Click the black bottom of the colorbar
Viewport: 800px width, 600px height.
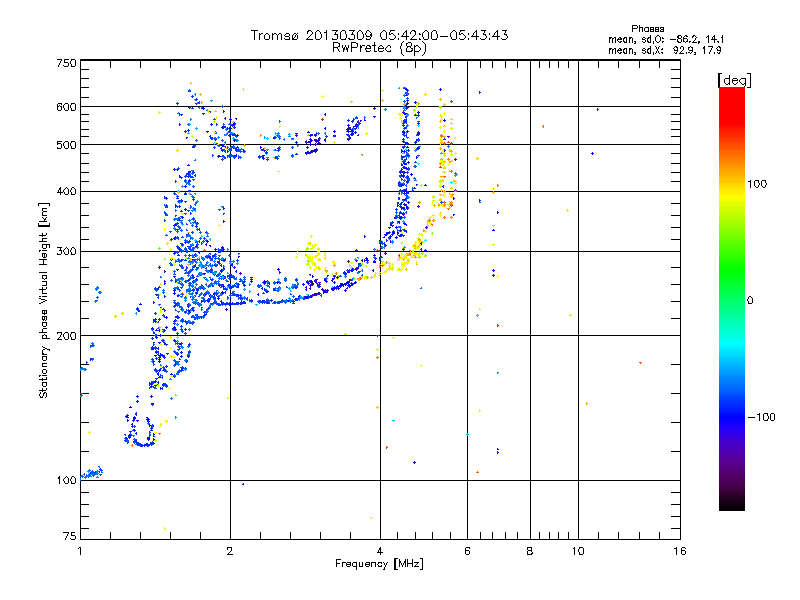coord(732,503)
